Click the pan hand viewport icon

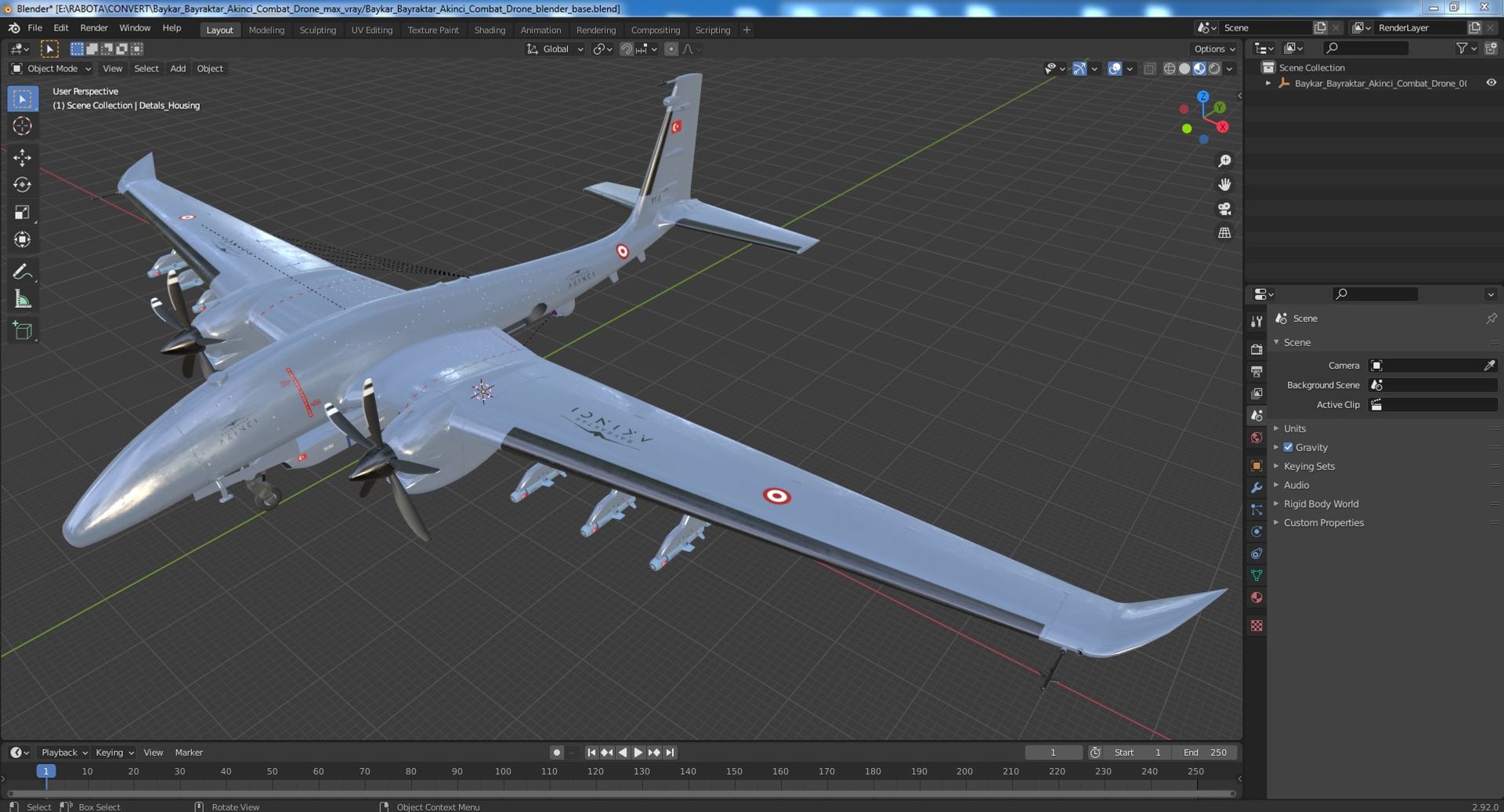pyautogui.click(x=1224, y=185)
